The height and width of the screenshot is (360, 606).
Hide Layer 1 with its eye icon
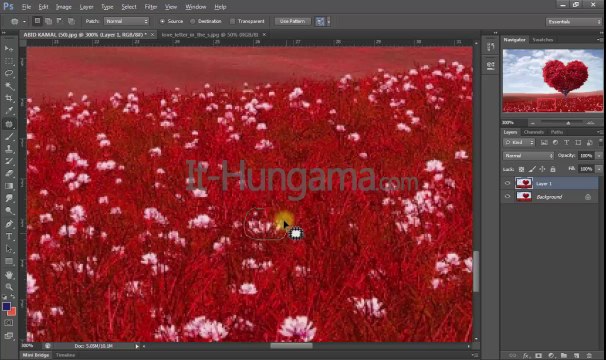pyautogui.click(x=507, y=183)
